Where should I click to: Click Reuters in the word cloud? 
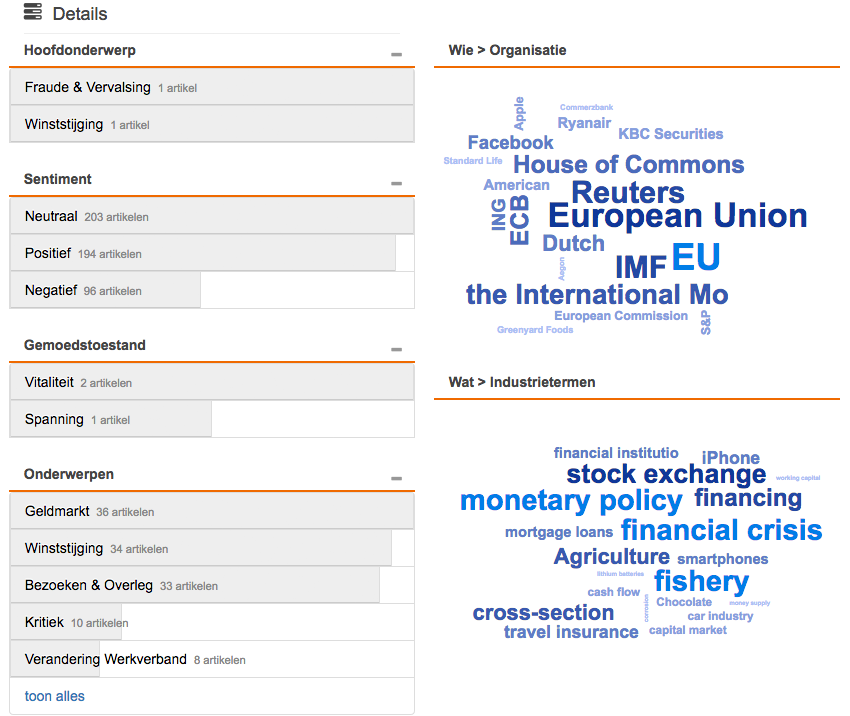point(628,192)
